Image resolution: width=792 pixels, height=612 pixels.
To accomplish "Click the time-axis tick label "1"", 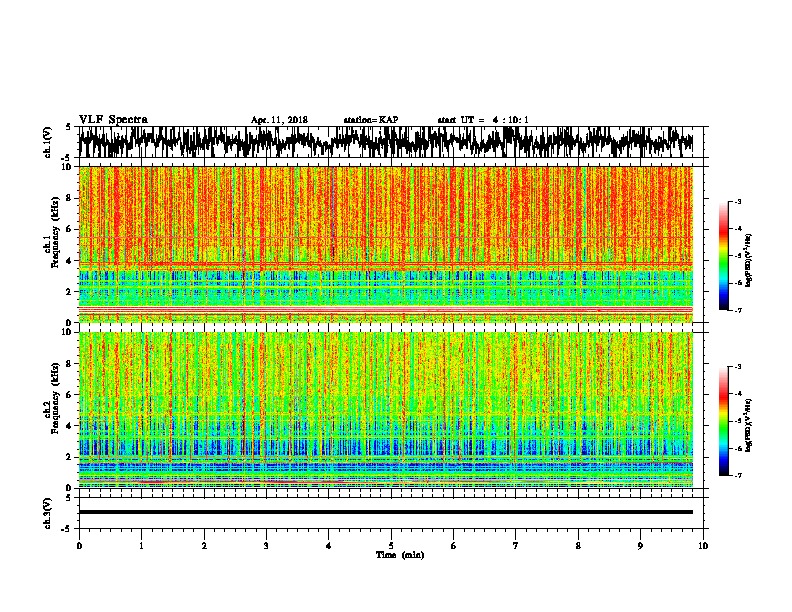I will (141, 546).
